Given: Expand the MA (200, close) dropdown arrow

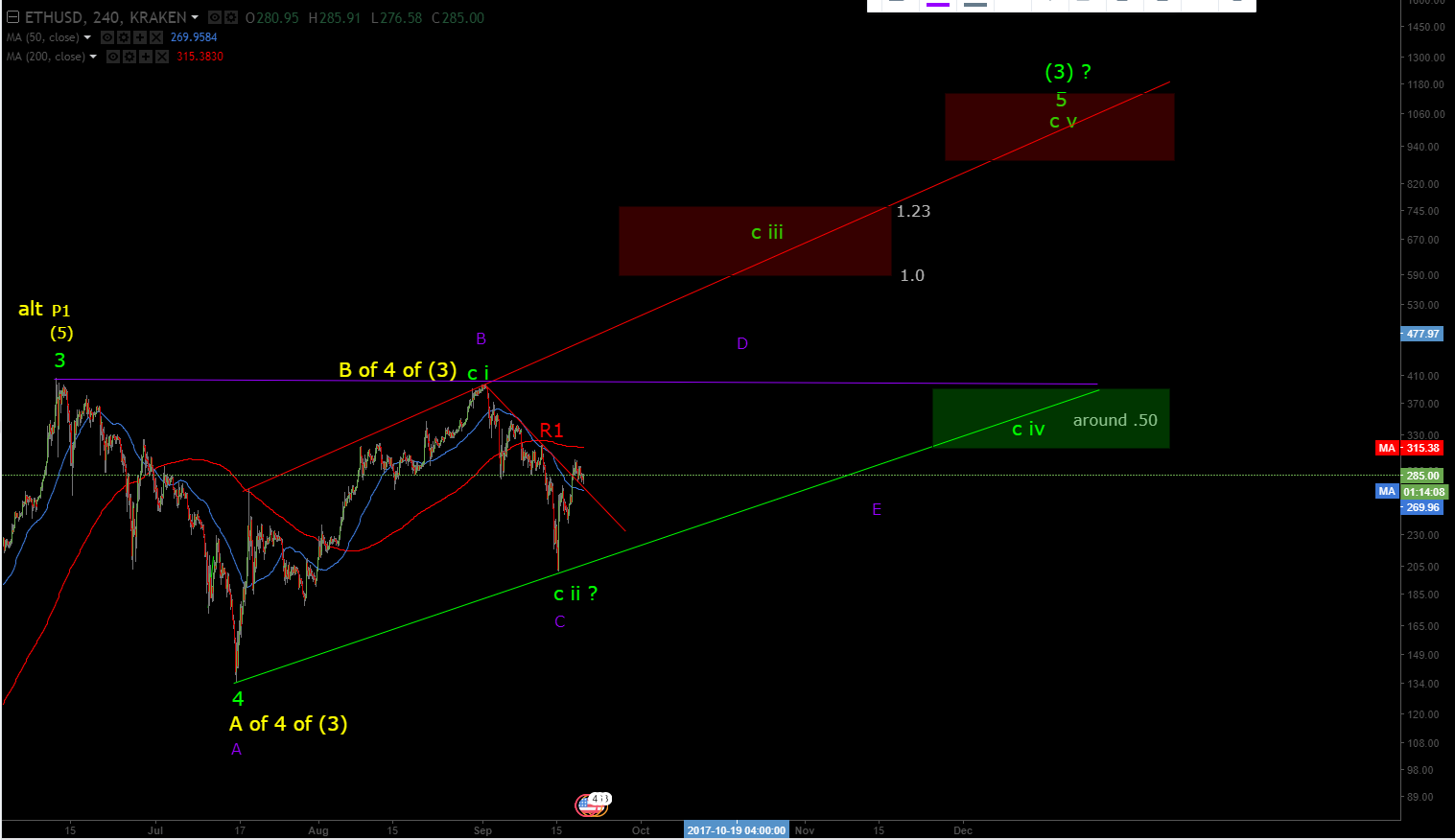Looking at the screenshot, I should pos(93,57).
